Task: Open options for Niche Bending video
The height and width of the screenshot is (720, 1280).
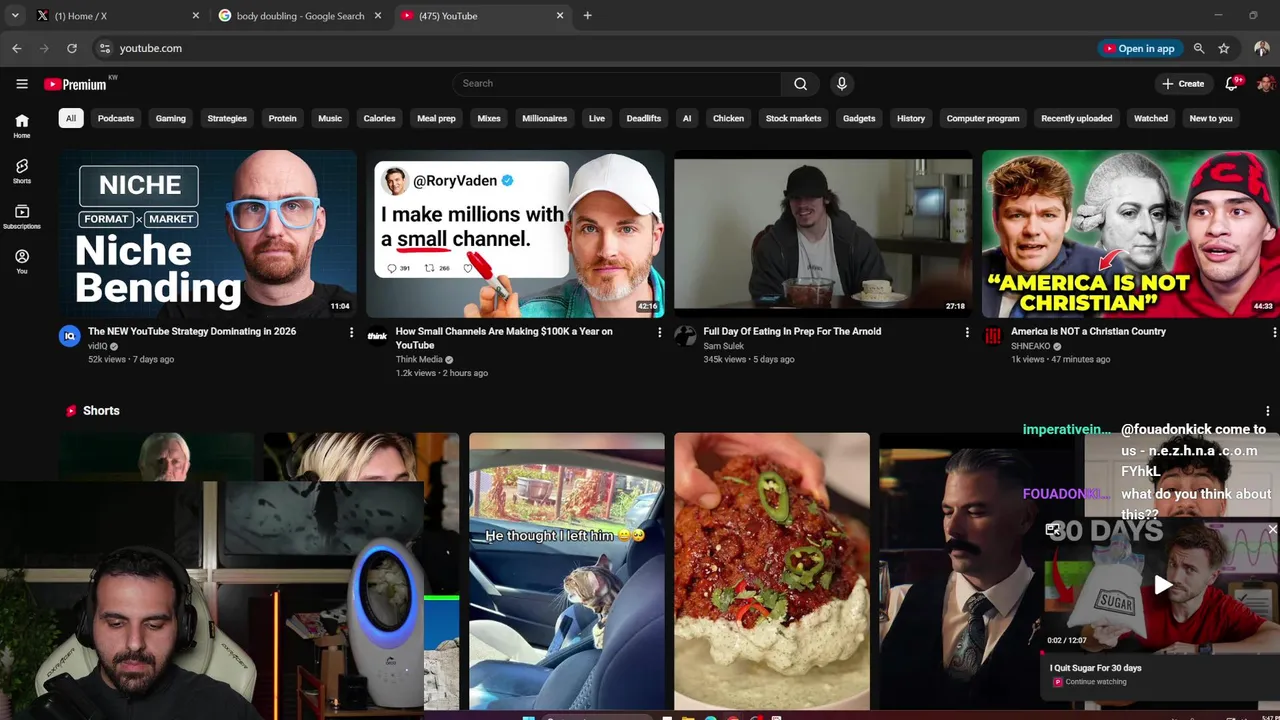Action: [351, 332]
